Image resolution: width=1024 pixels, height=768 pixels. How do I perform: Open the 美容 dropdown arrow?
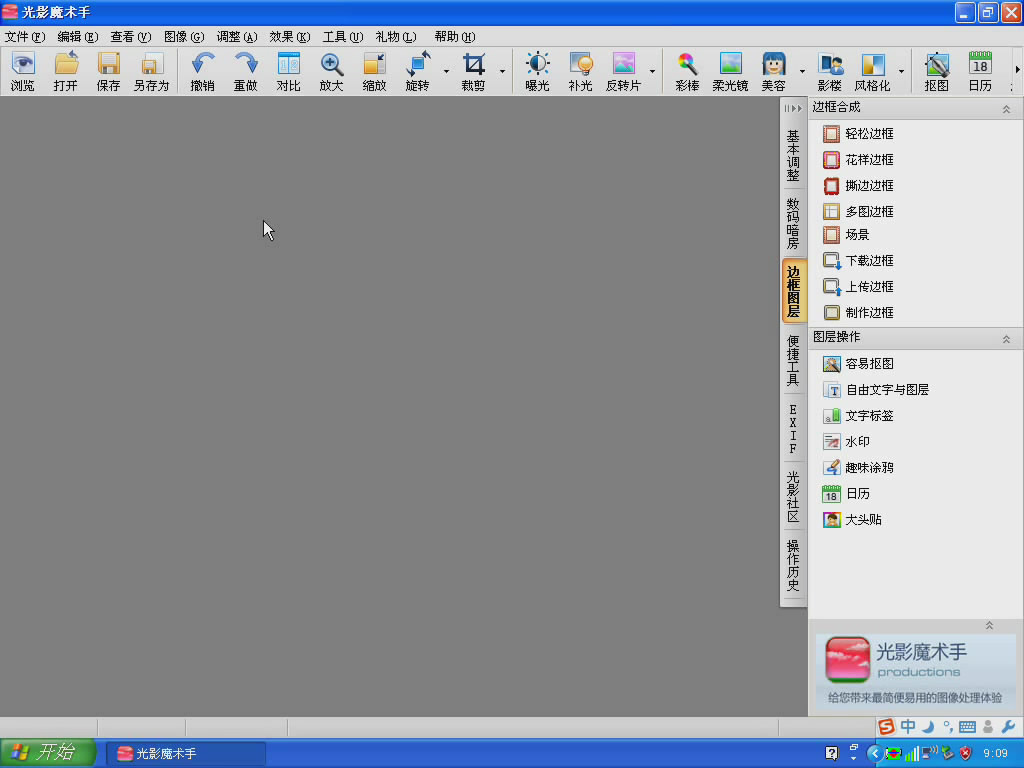(802, 71)
